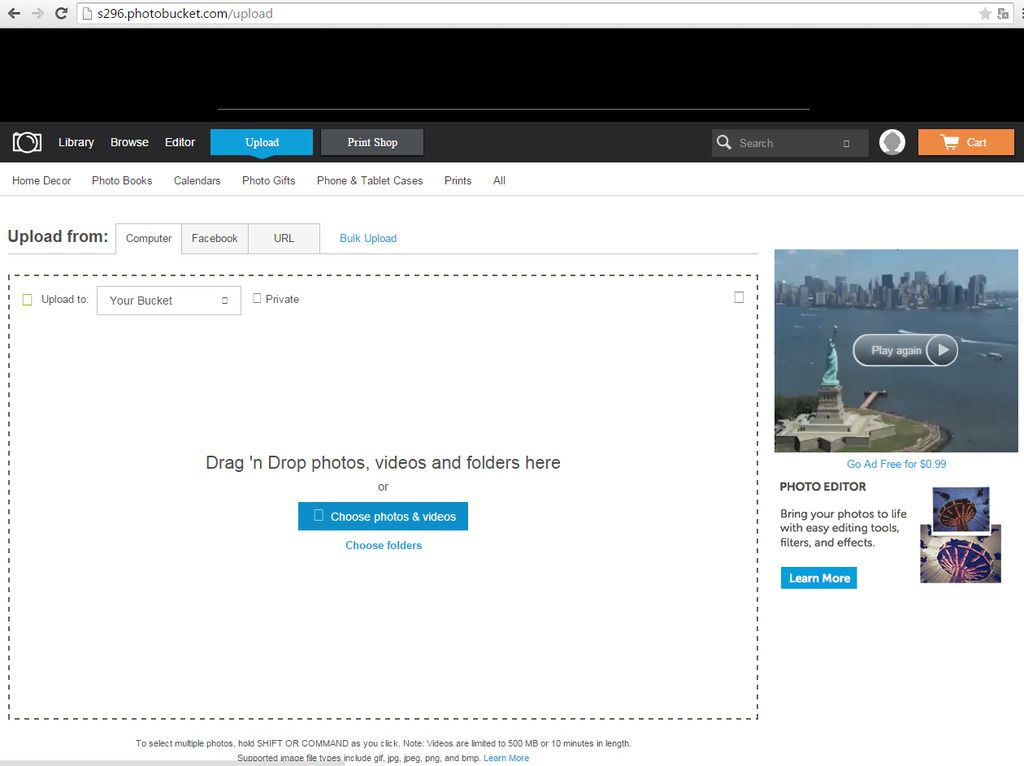1024x766 pixels.
Task: Click the Go Ad Free for $0.99 link
Action: click(x=896, y=464)
